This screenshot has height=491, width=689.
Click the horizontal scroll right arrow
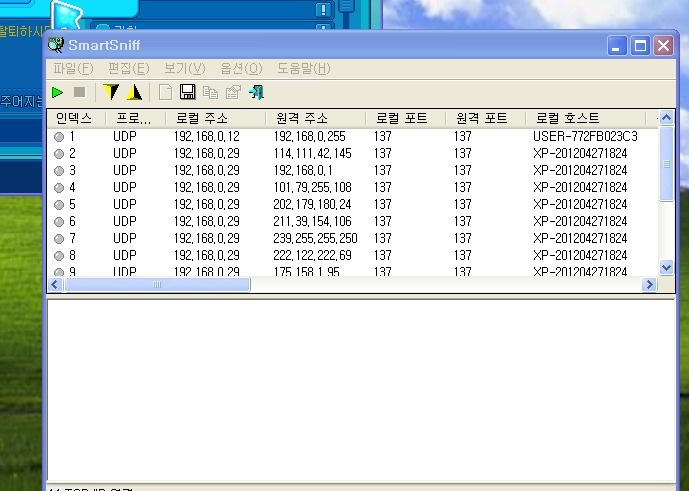pyautogui.click(x=649, y=285)
